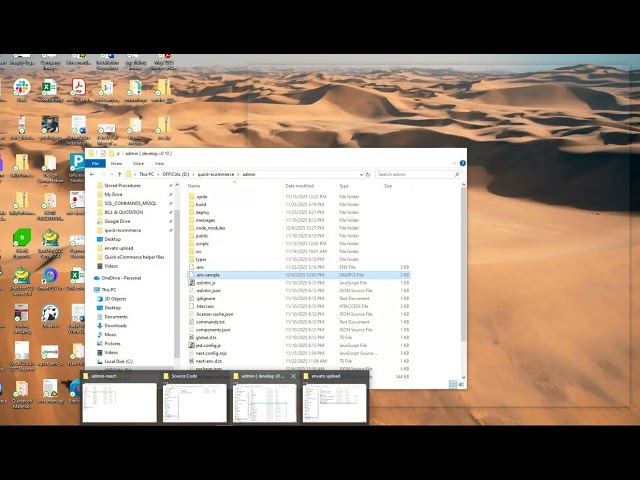Click the navigation pane vertical scrollbar
The image size is (640, 480).
(176, 282)
